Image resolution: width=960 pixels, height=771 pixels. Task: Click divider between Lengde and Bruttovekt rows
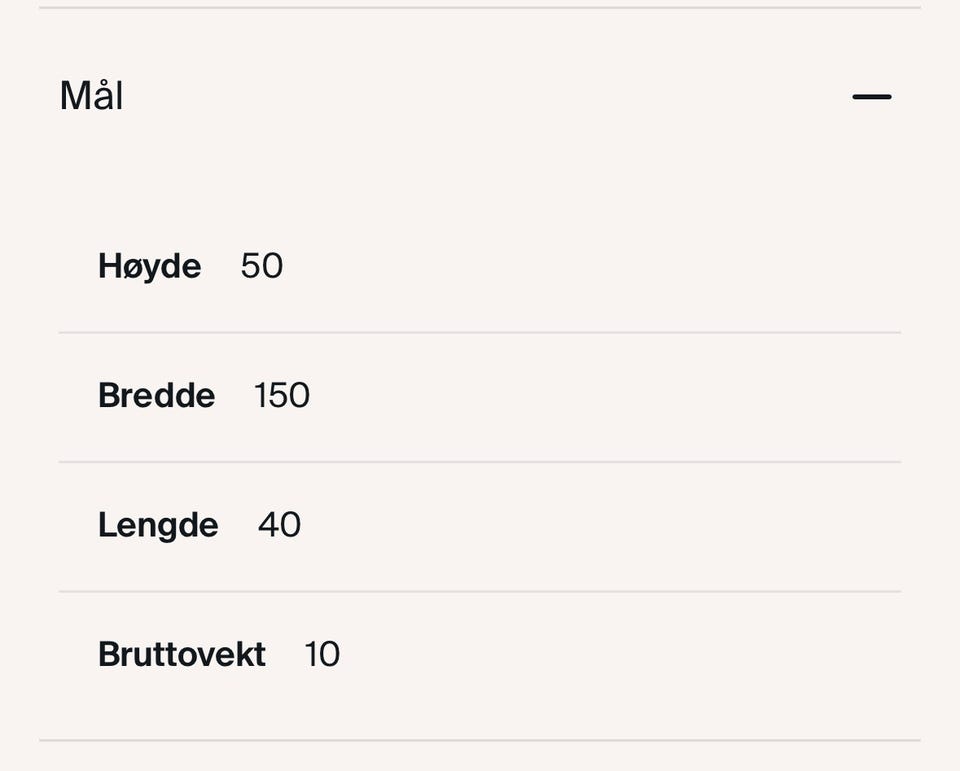480,591
